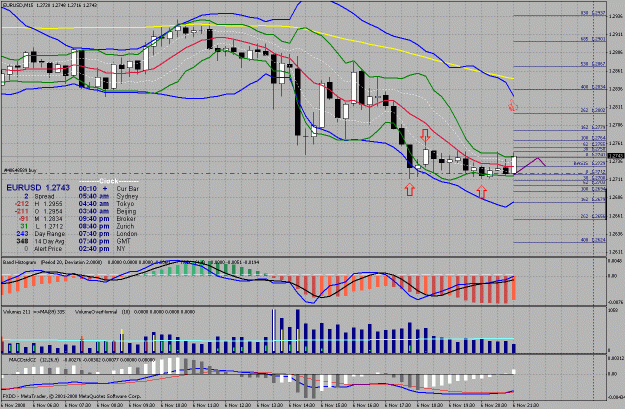Click the London clock row
The image size is (625, 409).
coord(108,234)
